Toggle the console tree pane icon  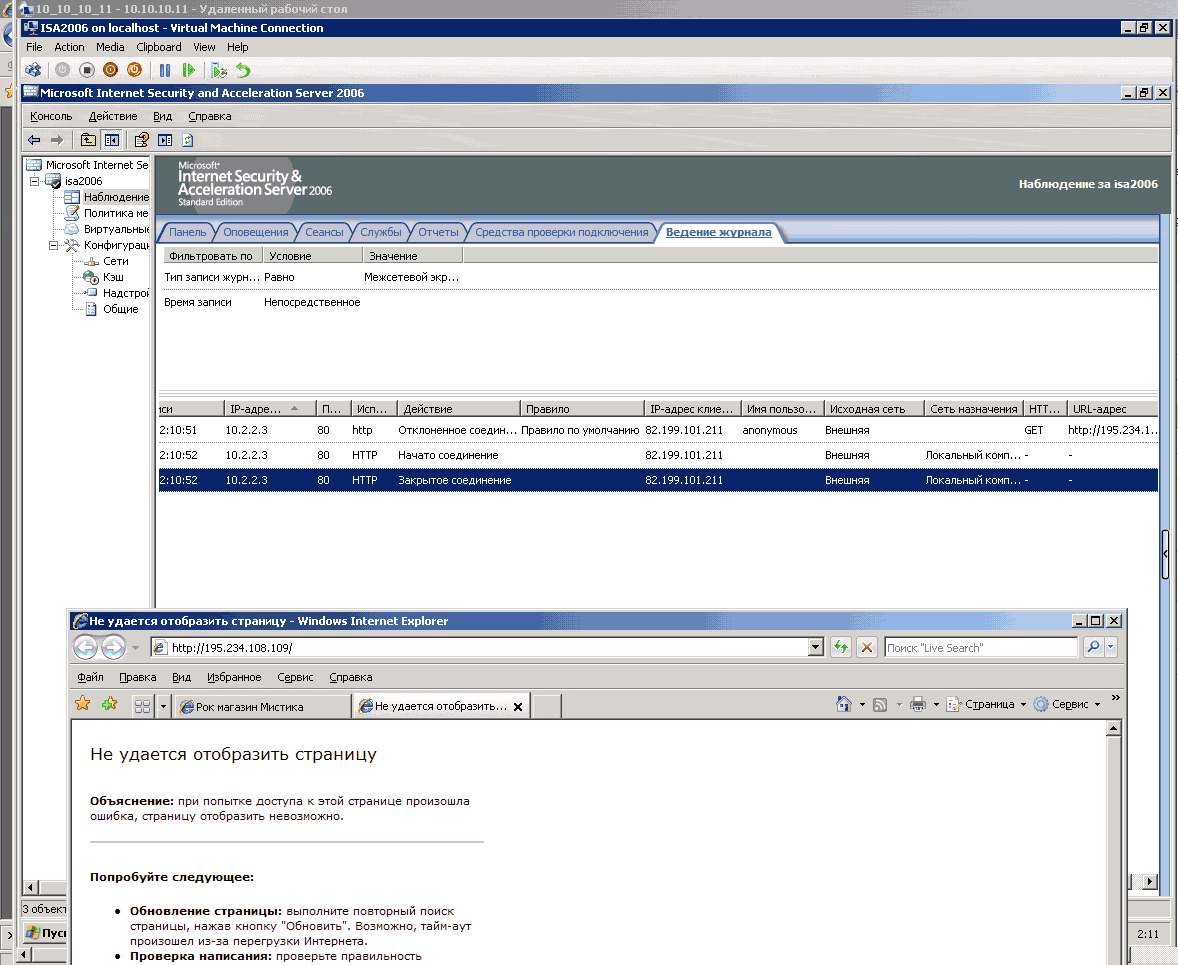[112, 140]
